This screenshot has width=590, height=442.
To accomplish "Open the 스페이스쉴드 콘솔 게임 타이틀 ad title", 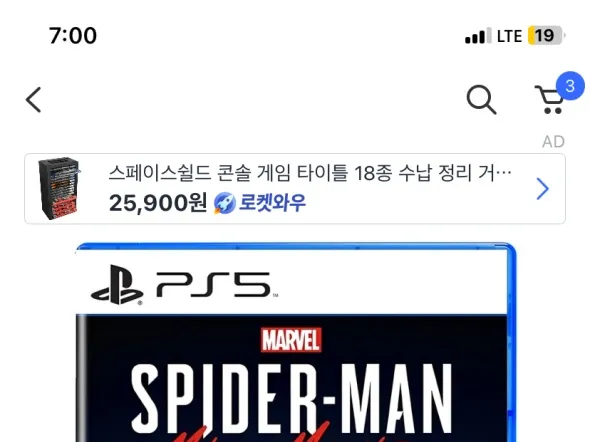I will (x=310, y=173).
